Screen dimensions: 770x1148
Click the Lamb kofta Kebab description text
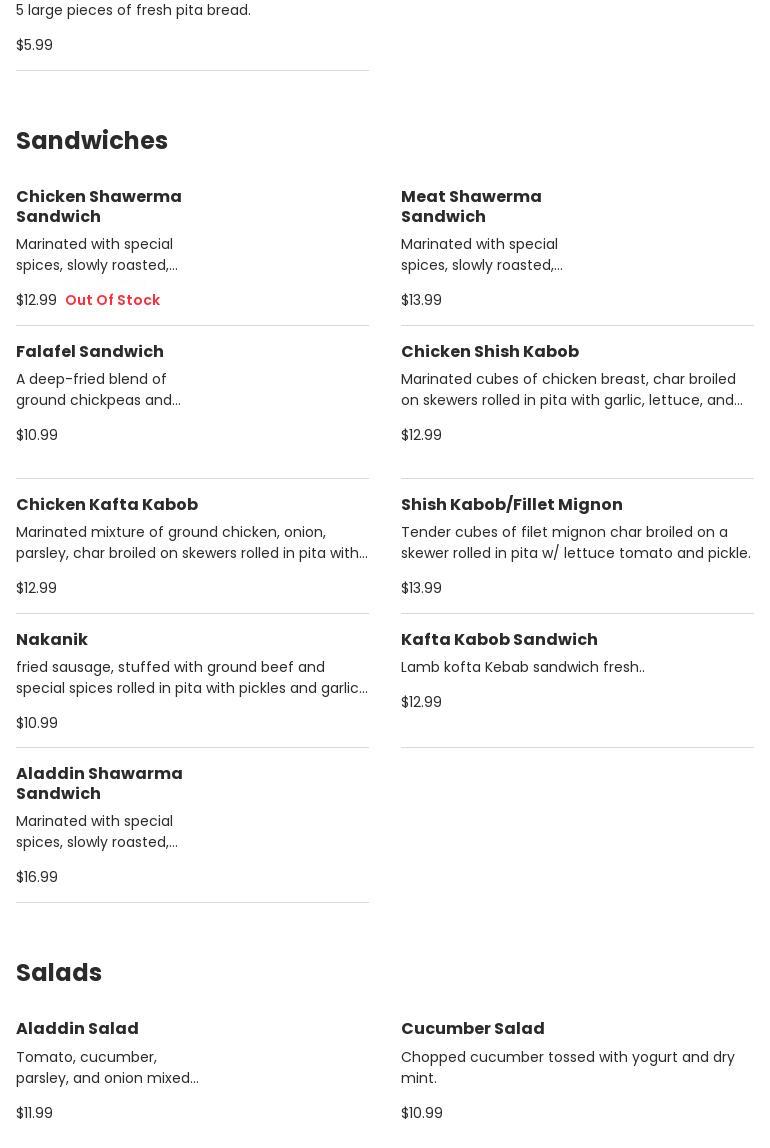point(523,667)
